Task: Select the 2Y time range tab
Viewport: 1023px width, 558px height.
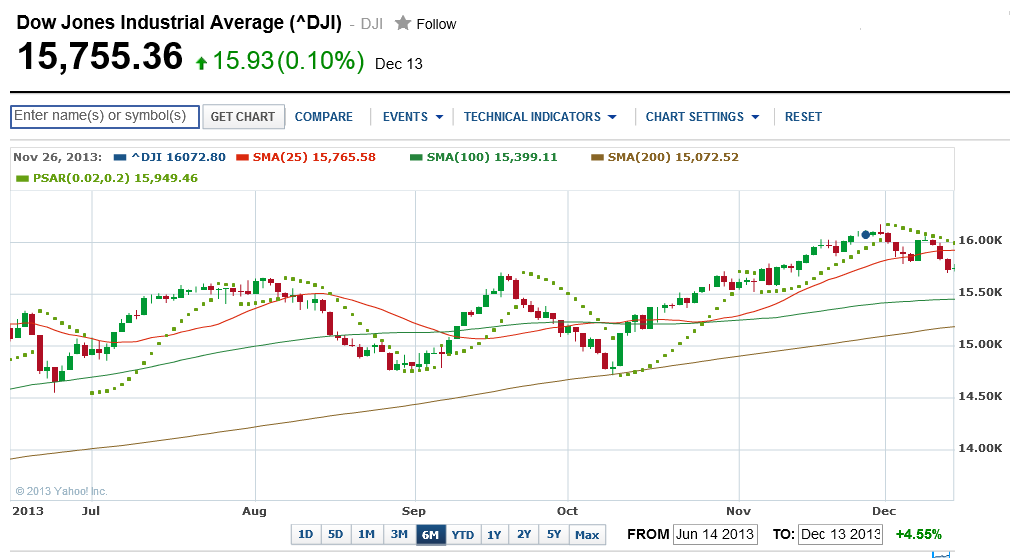Action: pyautogui.click(x=524, y=535)
